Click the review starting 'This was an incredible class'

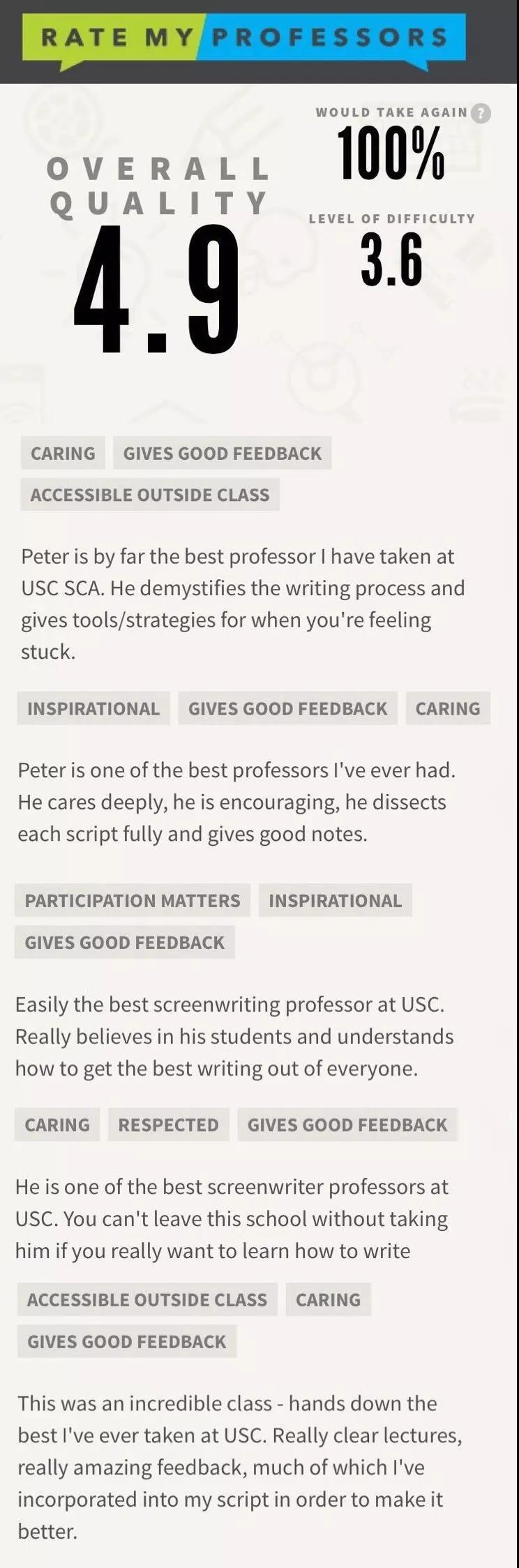tap(240, 1467)
